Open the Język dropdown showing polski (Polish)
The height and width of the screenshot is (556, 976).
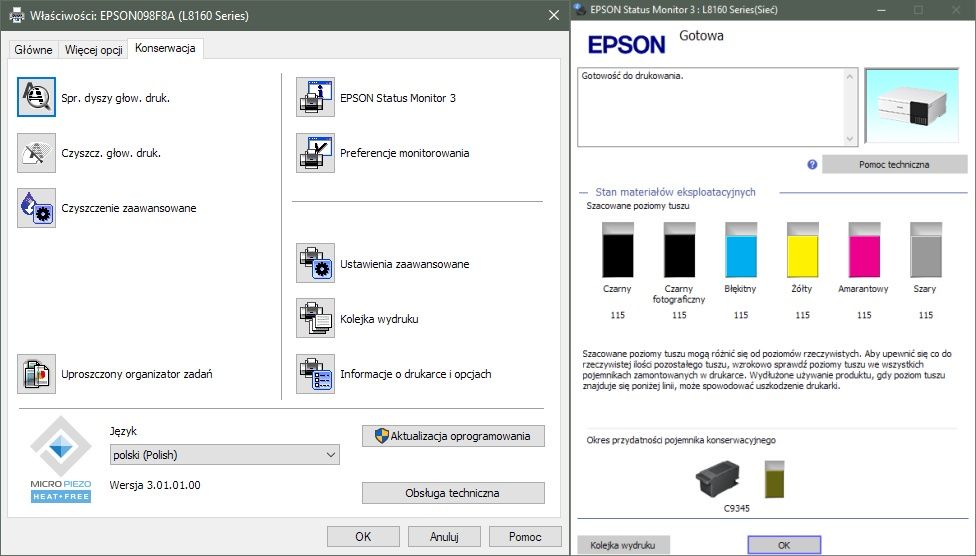click(225, 455)
